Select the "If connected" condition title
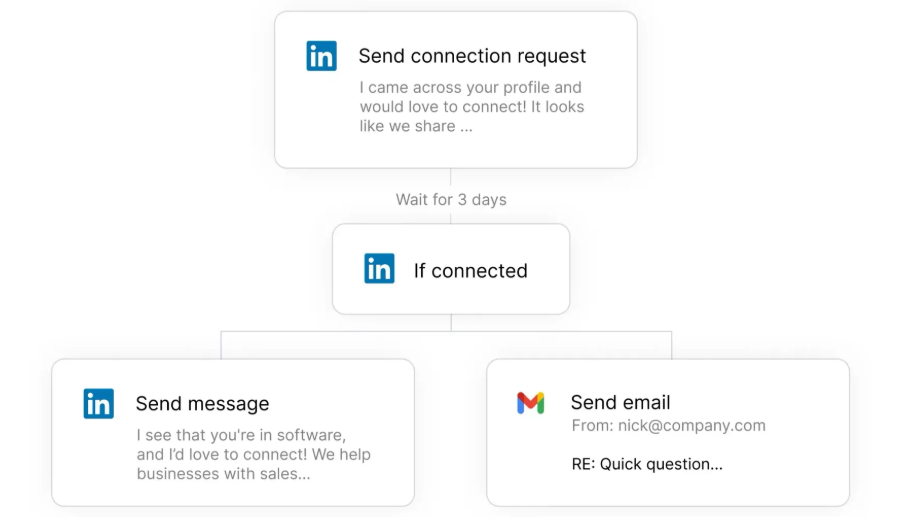The width and height of the screenshot is (909, 517). tap(470, 270)
